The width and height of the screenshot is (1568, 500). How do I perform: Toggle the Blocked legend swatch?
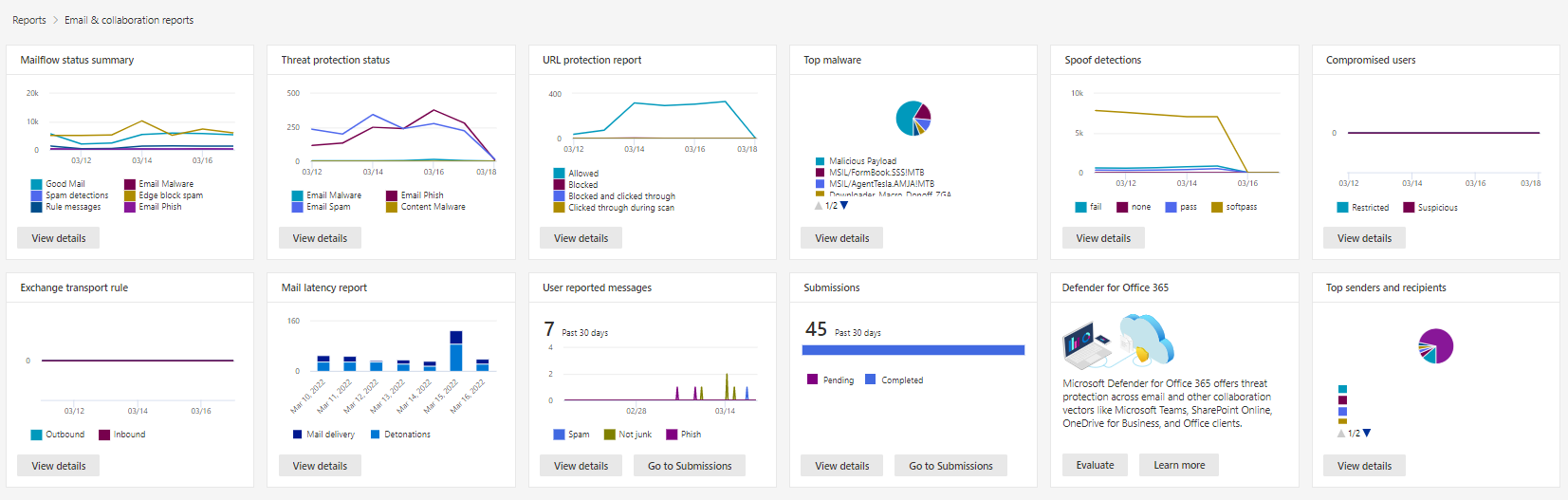tap(560, 185)
